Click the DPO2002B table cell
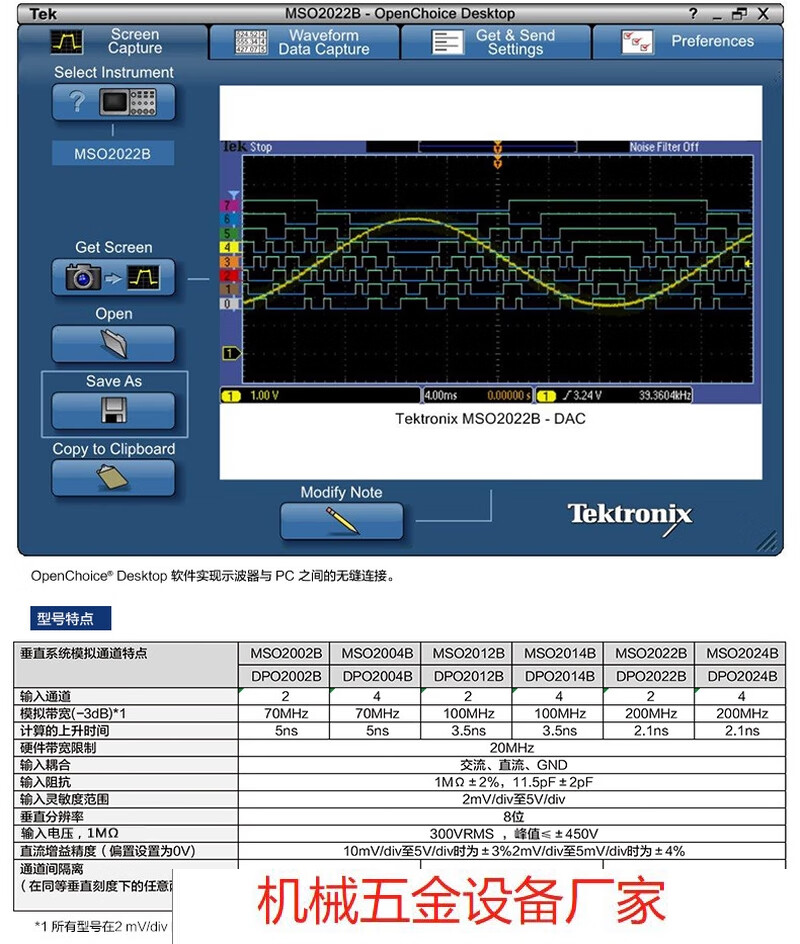The height and width of the screenshot is (944, 800). pyautogui.click(x=286, y=676)
